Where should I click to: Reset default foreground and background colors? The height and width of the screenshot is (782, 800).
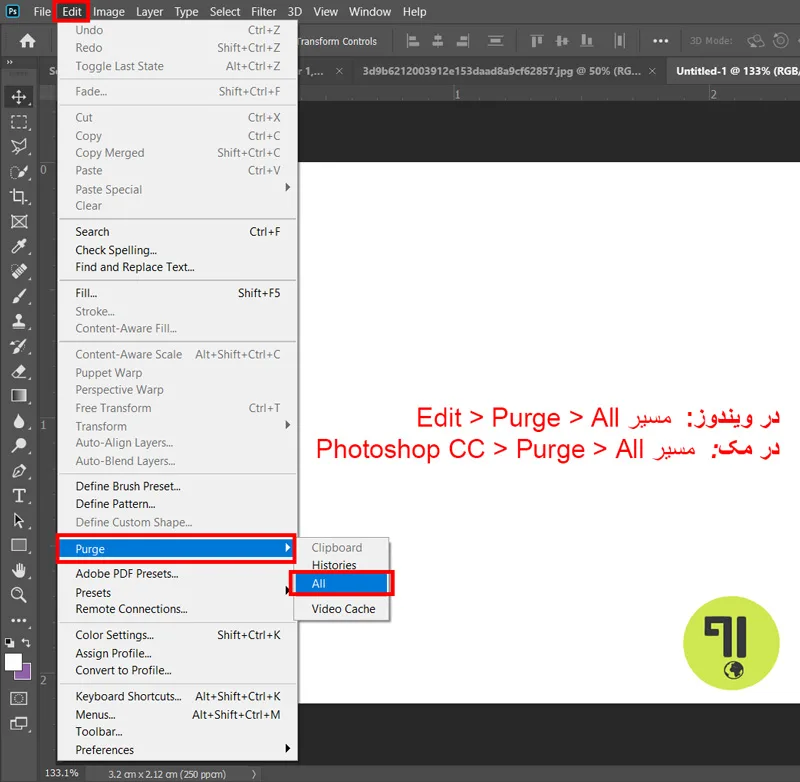coord(10,643)
